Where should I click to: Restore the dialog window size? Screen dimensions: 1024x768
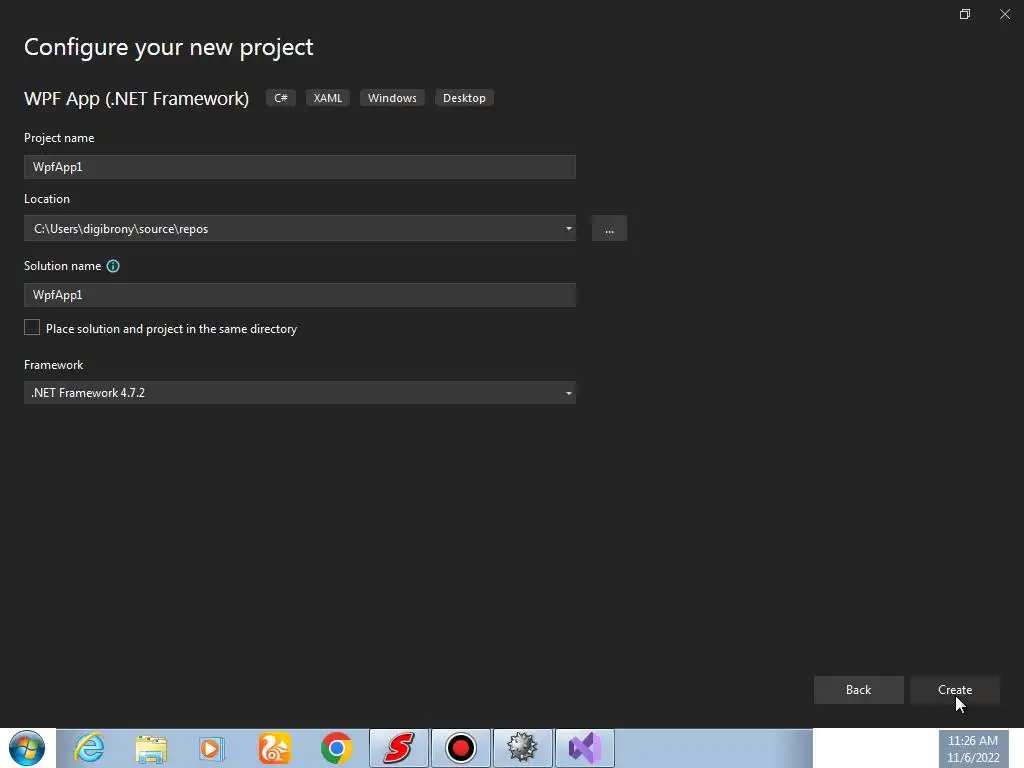pos(965,14)
